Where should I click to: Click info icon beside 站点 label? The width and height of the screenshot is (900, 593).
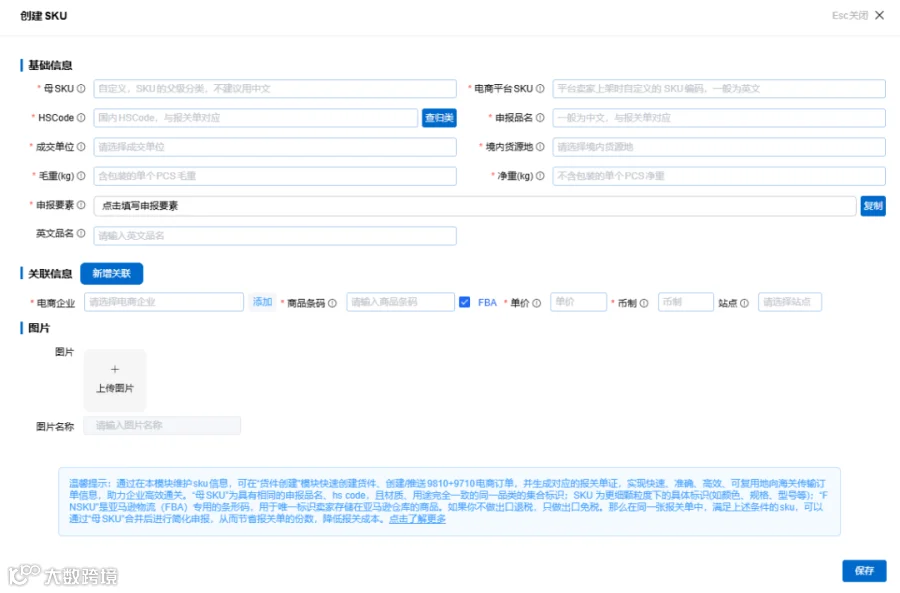pyautogui.click(x=744, y=303)
